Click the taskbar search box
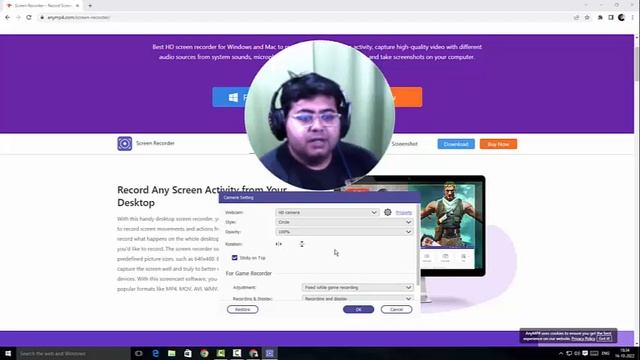This screenshot has height=360, width=640. coord(73,353)
